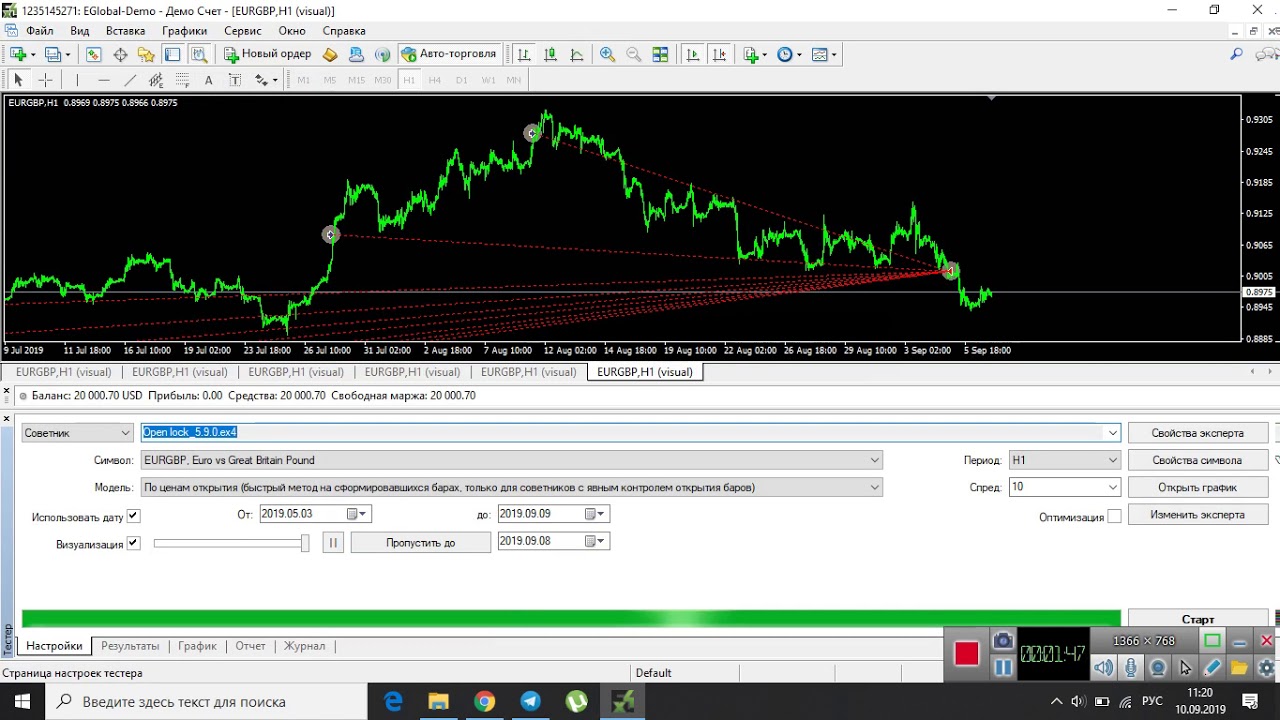Click 'Новый ордер' button
The height and width of the screenshot is (720, 1280).
click(267, 54)
